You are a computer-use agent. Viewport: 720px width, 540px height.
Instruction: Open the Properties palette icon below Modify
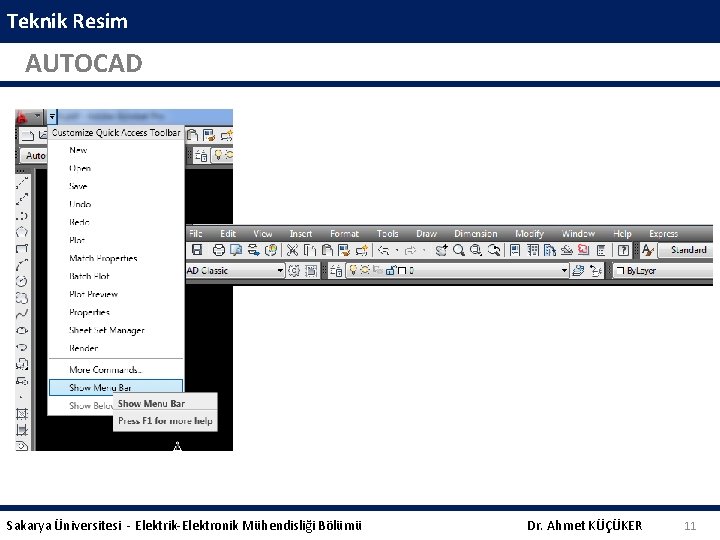click(515, 250)
